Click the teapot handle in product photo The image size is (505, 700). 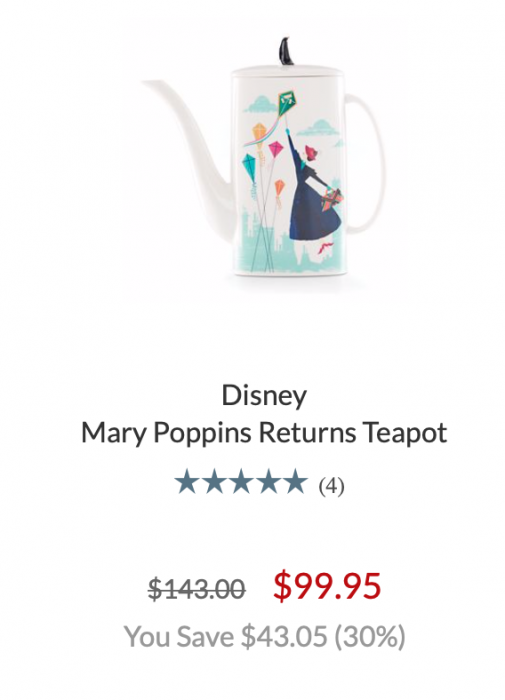point(364,162)
